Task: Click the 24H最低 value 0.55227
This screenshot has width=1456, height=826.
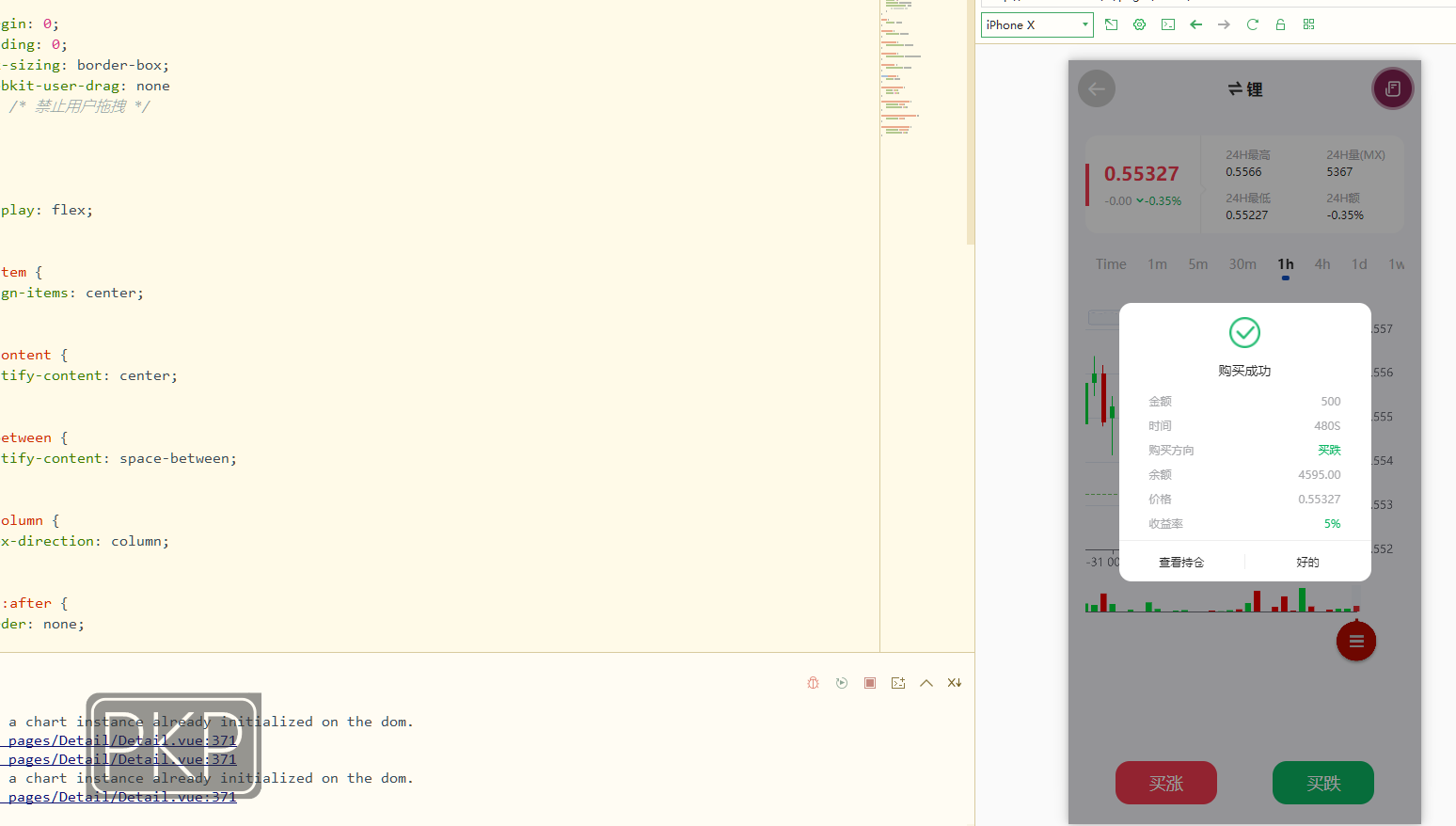Action: pos(1246,215)
